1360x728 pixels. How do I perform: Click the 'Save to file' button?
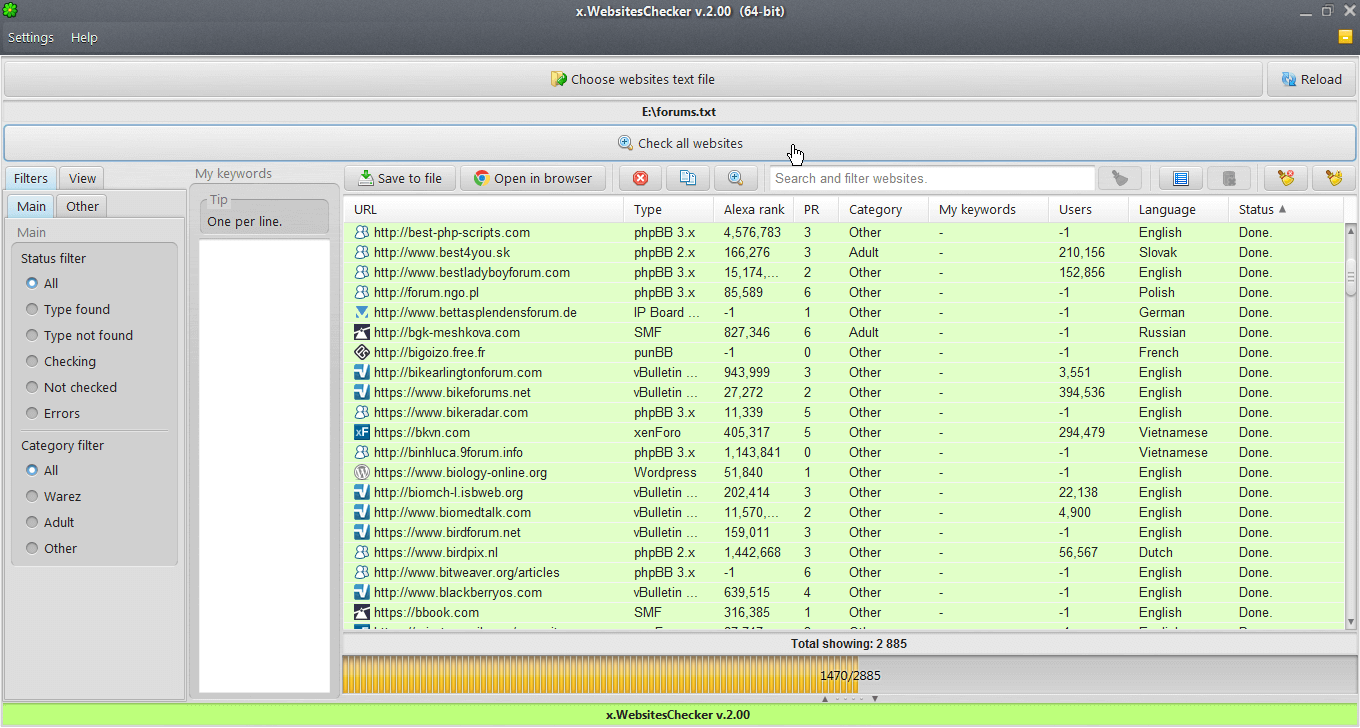400,178
